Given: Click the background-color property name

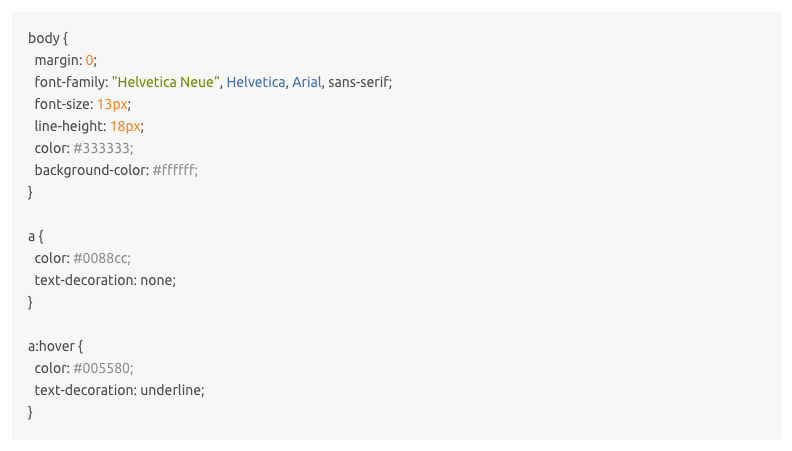Looking at the screenshot, I should 90,170.
